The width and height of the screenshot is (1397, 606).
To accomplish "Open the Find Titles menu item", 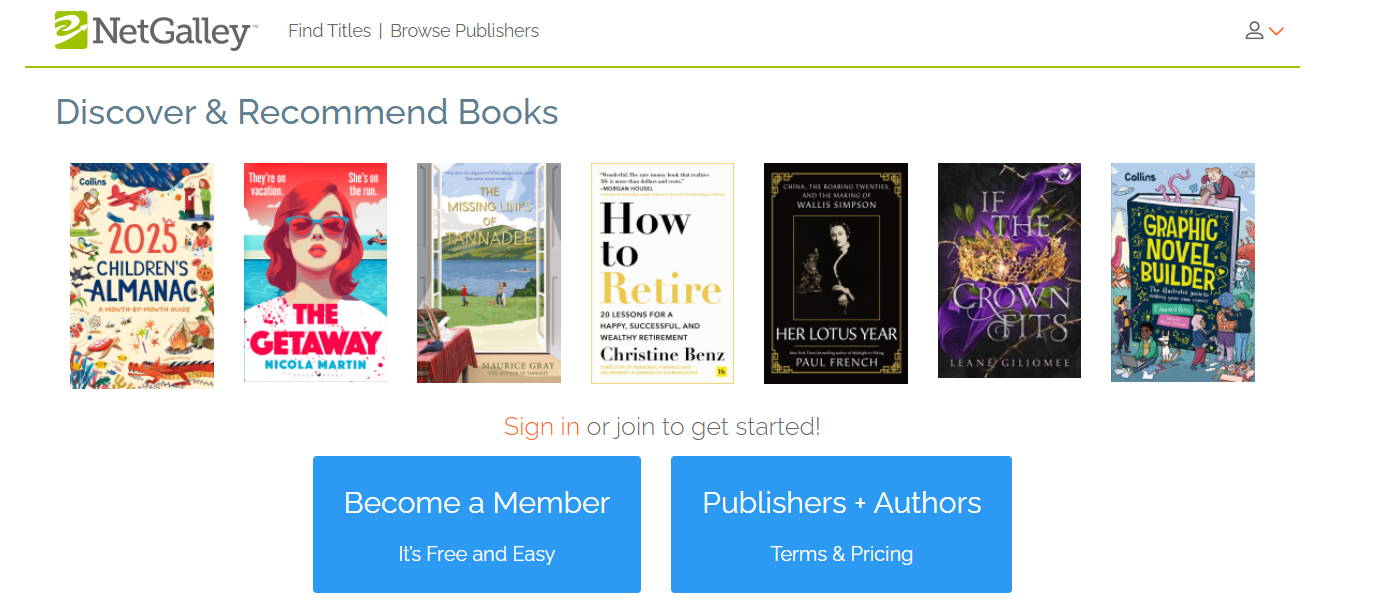I will click(329, 31).
